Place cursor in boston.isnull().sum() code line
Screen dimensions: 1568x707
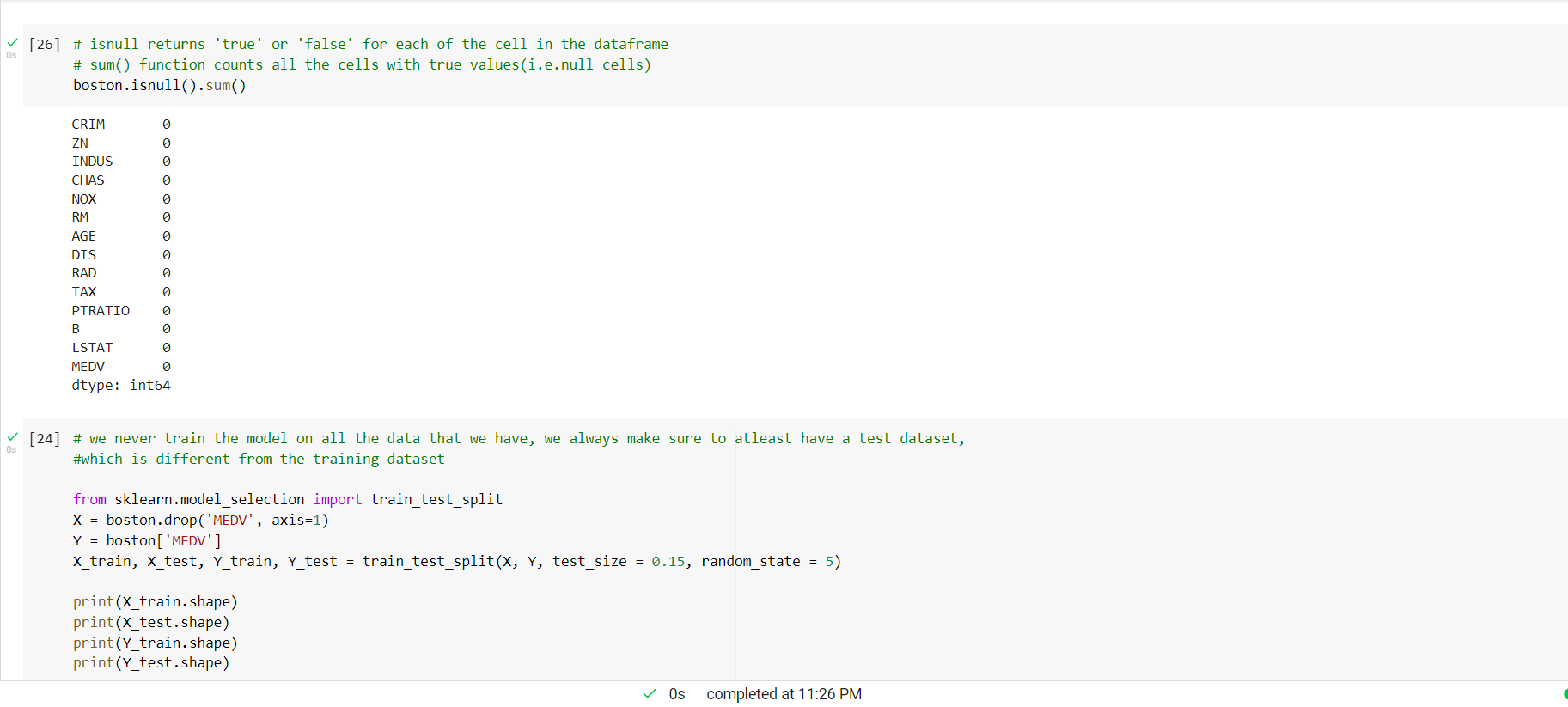point(160,85)
